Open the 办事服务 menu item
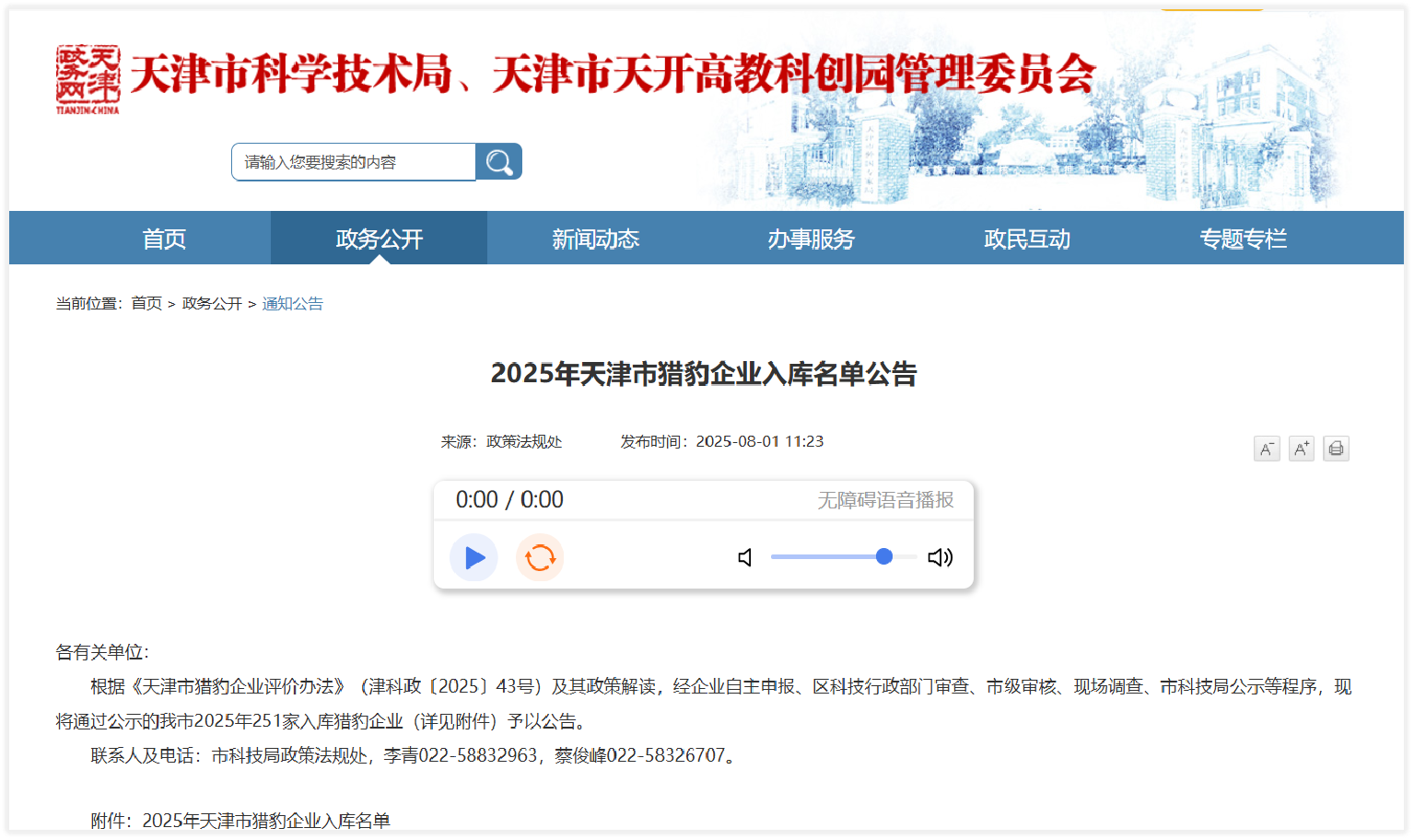Viewport: 1414px width, 840px height. (x=811, y=239)
